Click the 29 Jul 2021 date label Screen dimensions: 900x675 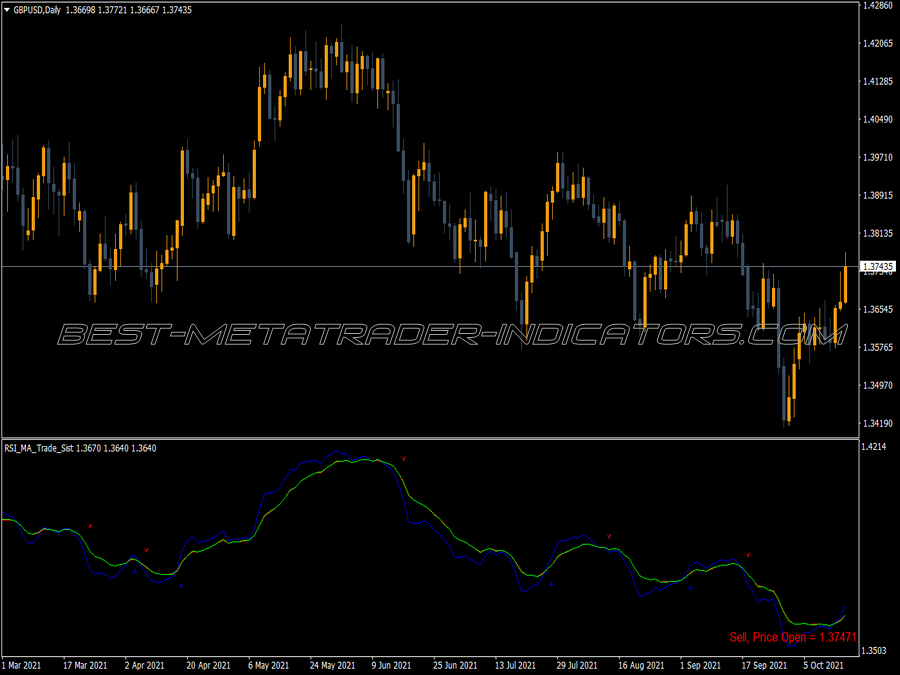click(577, 666)
